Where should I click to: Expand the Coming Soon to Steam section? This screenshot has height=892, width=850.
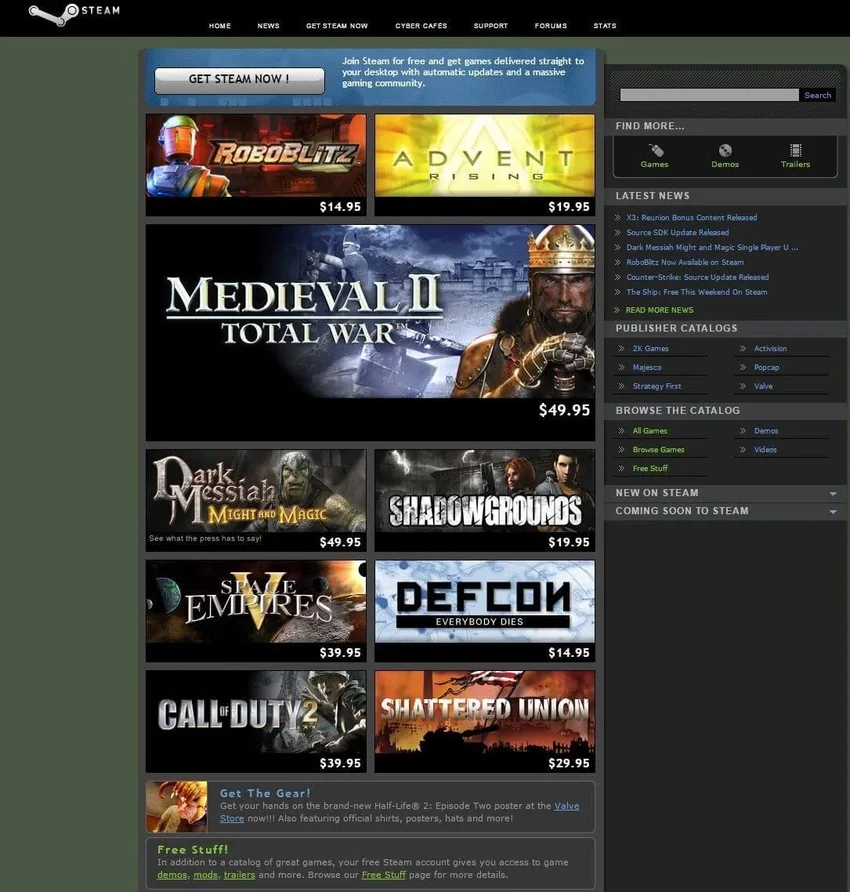point(832,511)
